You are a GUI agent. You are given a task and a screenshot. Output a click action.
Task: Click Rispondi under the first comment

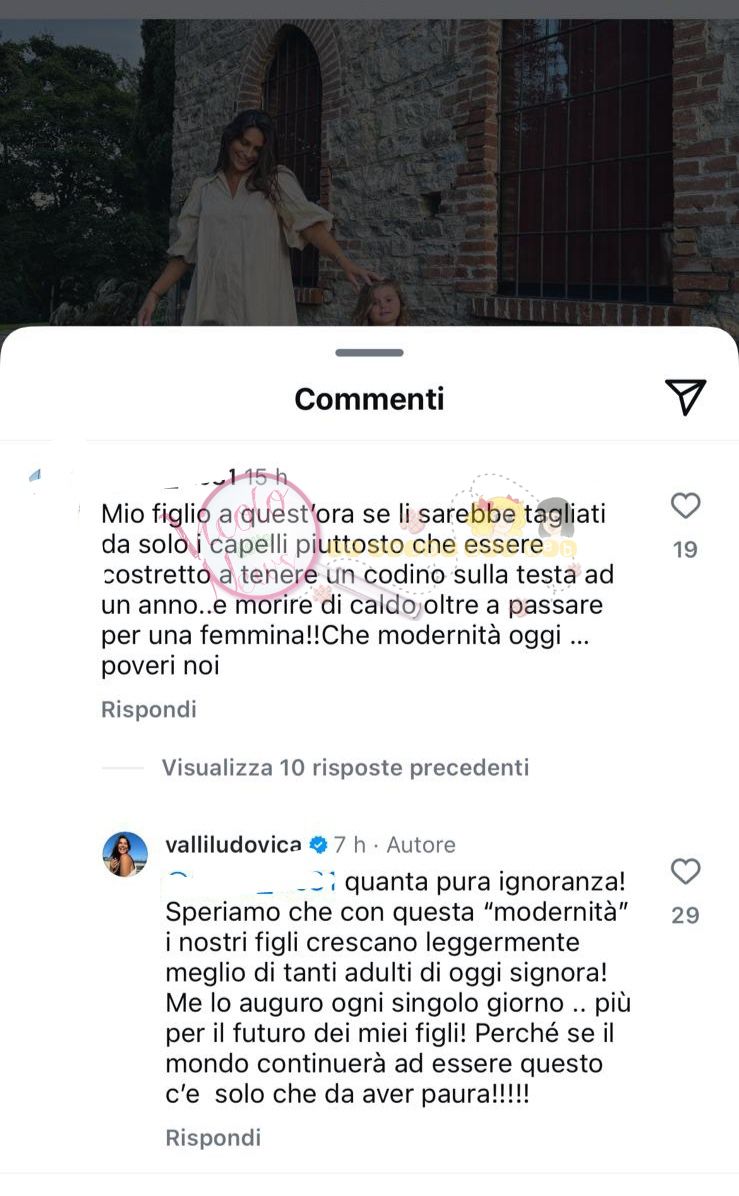(x=149, y=709)
